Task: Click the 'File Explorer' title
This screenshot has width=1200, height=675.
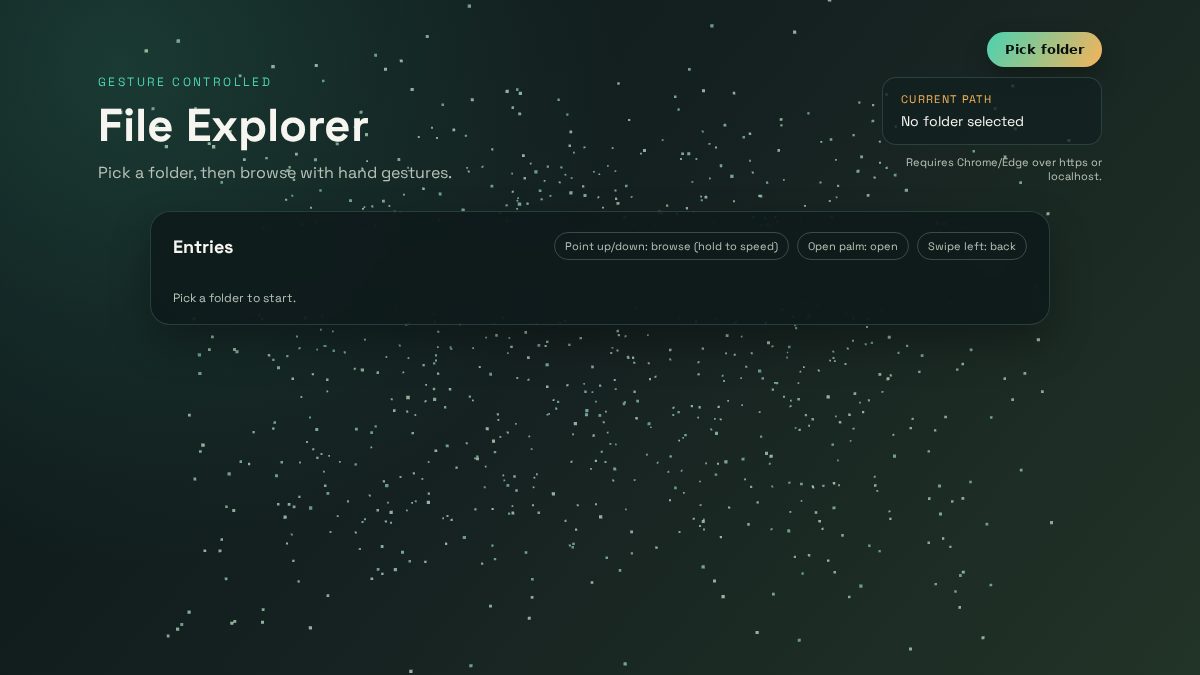Action: (x=233, y=126)
